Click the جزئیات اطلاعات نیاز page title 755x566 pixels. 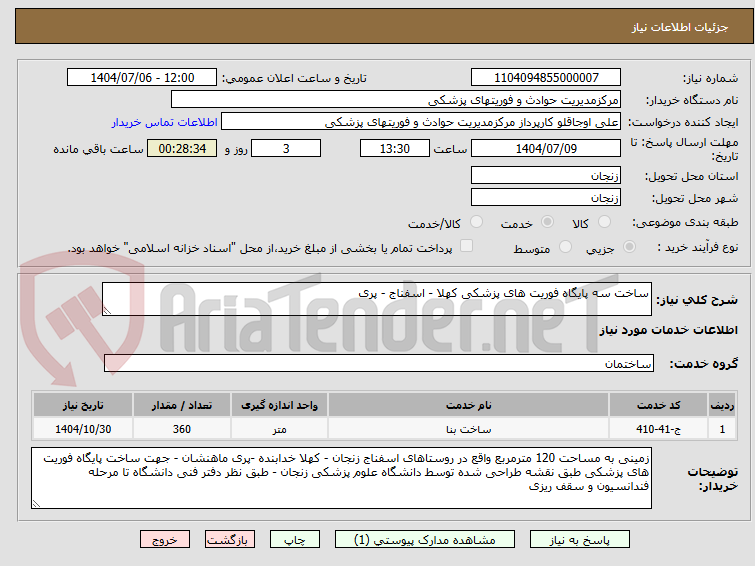(680, 27)
